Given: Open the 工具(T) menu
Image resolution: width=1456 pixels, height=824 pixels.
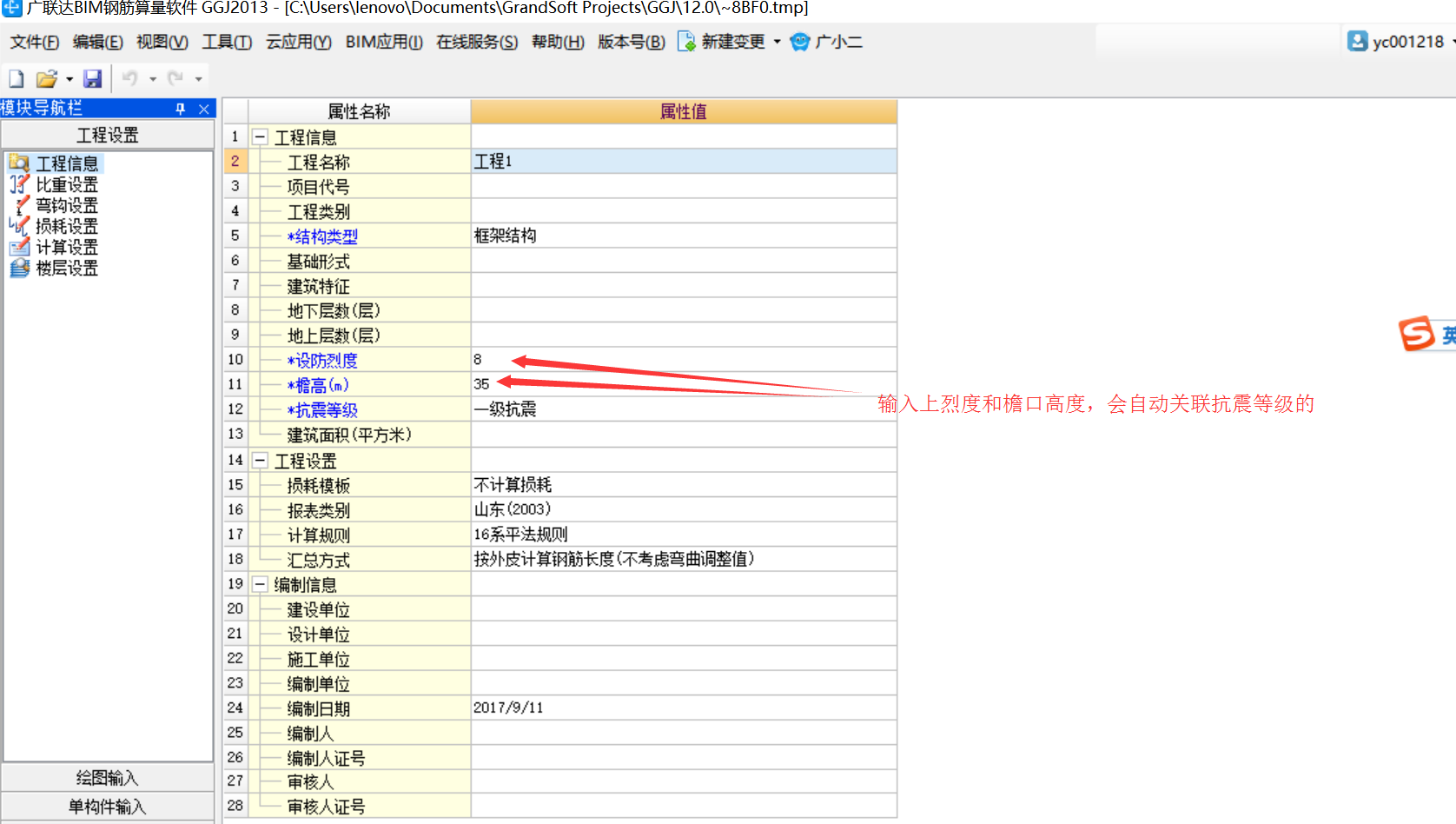Looking at the screenshot, I should 227,42.
